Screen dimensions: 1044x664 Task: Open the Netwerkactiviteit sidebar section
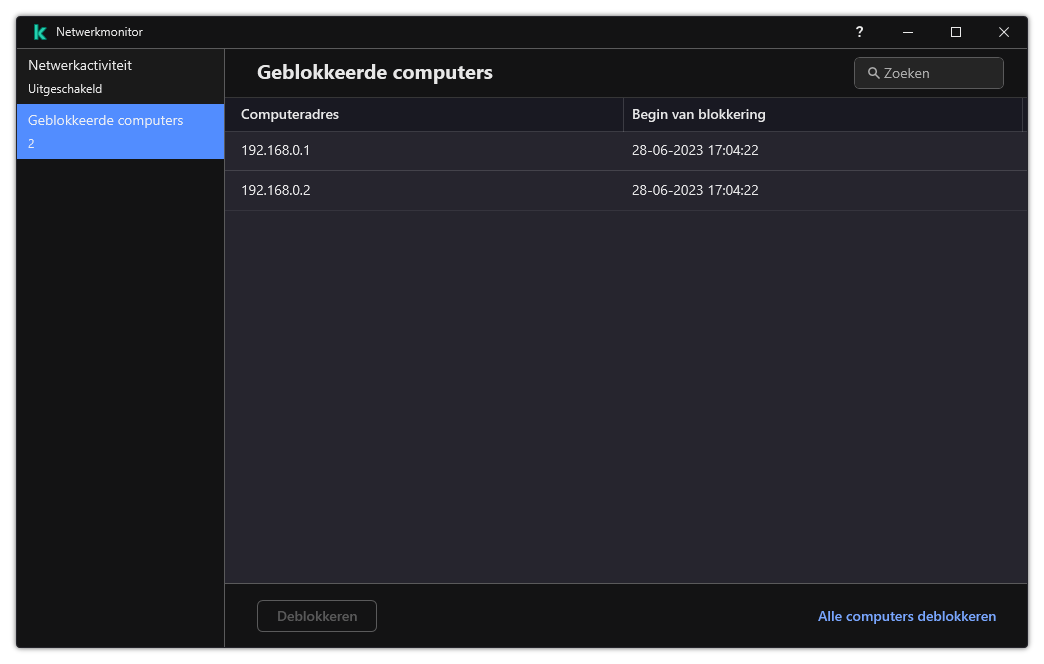tap(81, 64)
